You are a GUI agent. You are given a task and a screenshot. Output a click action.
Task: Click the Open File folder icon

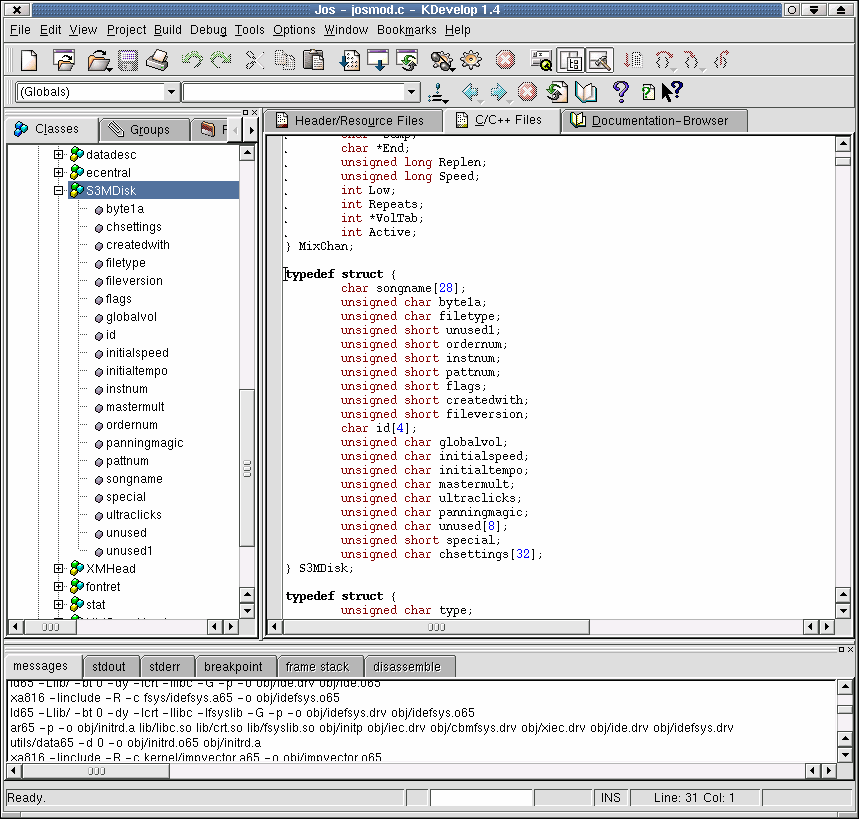tap(99, 60)
